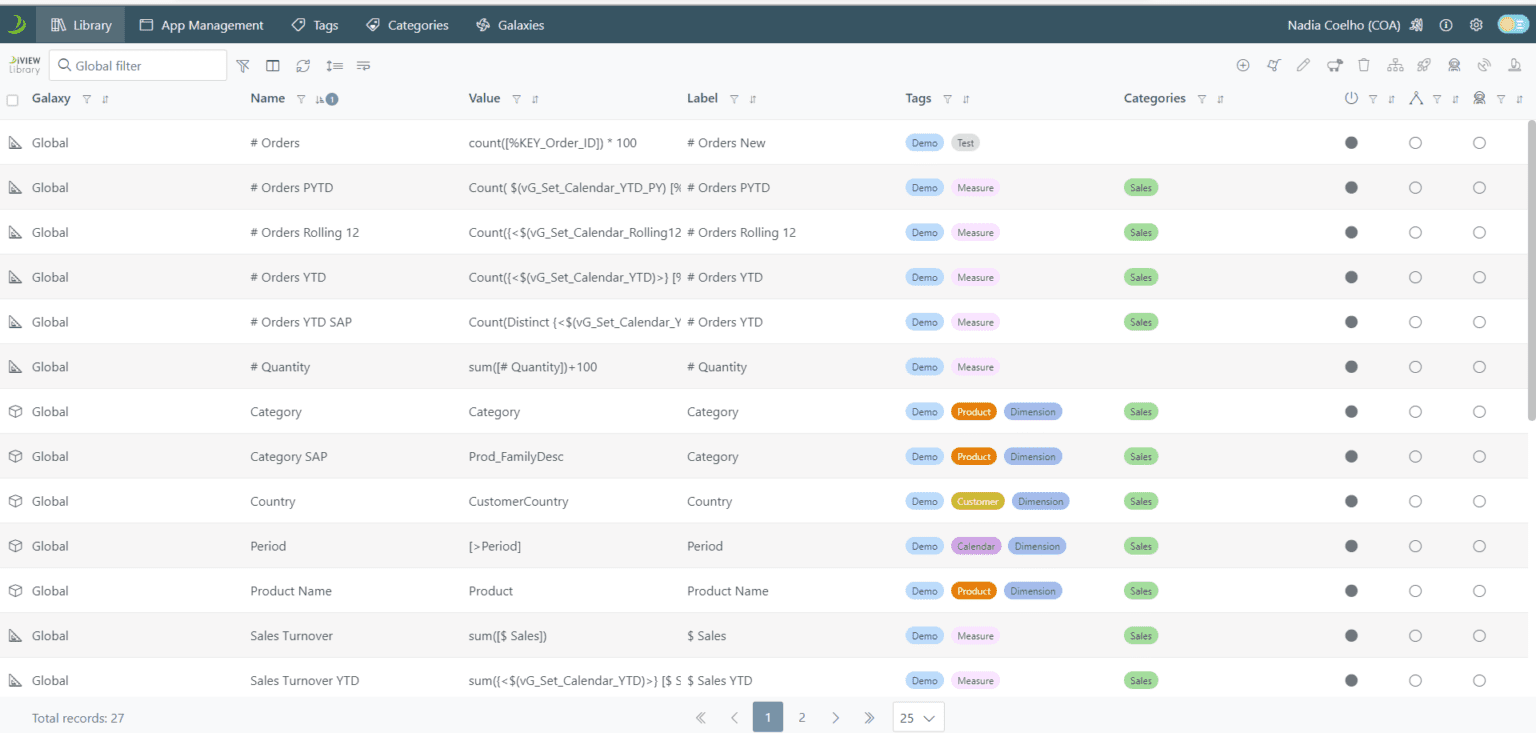Toggle the theme switch in top right
This screenshot has width=1536, height=733.
click(x=1511, y=25)
